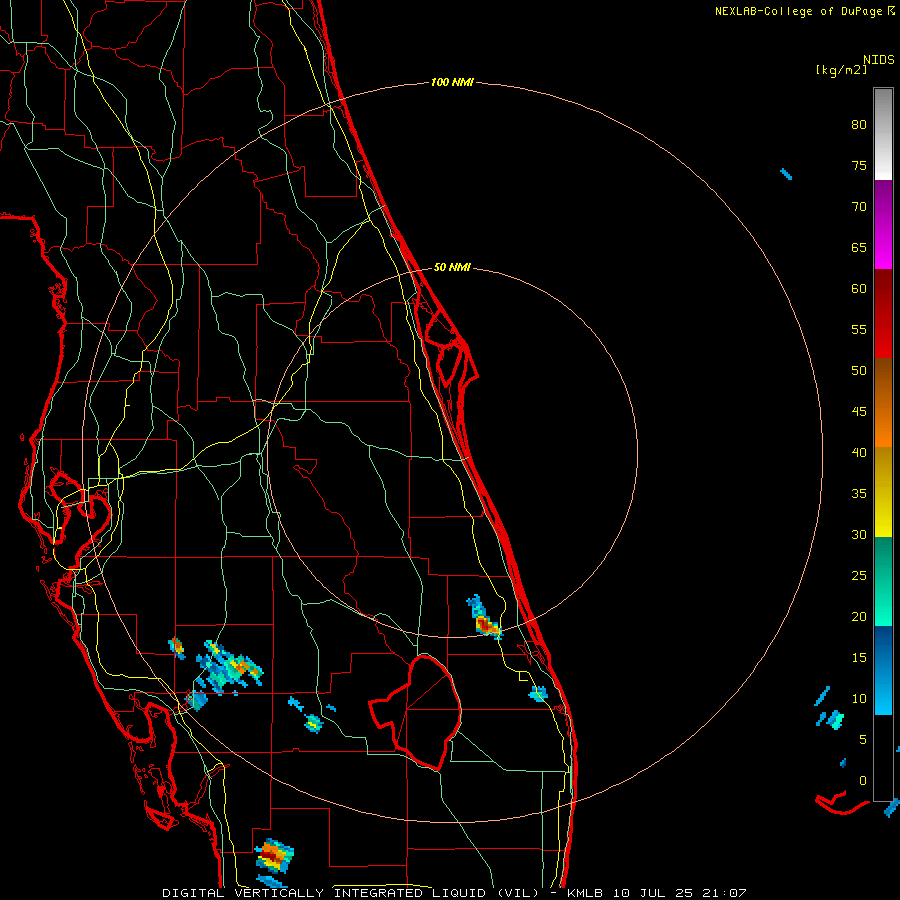Click the 10 value on the color scale
This screenshot has height=900, width=900.
pos(859,699)
